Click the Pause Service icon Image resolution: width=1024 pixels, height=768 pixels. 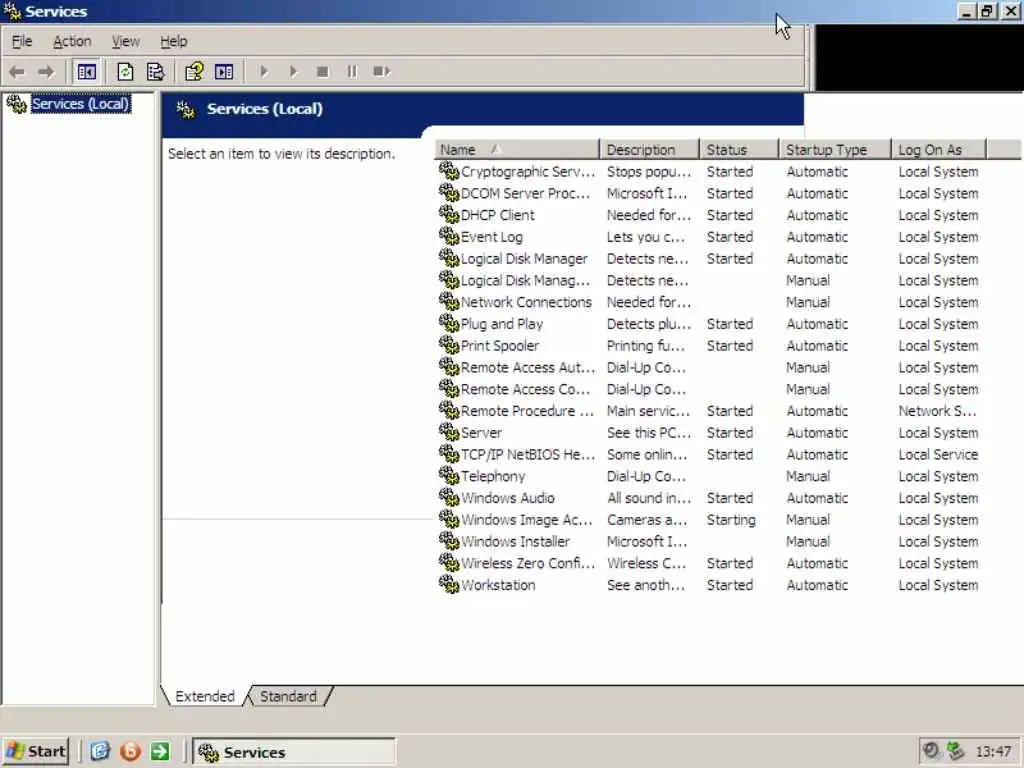pyautogui.click(x=352, y=71)
